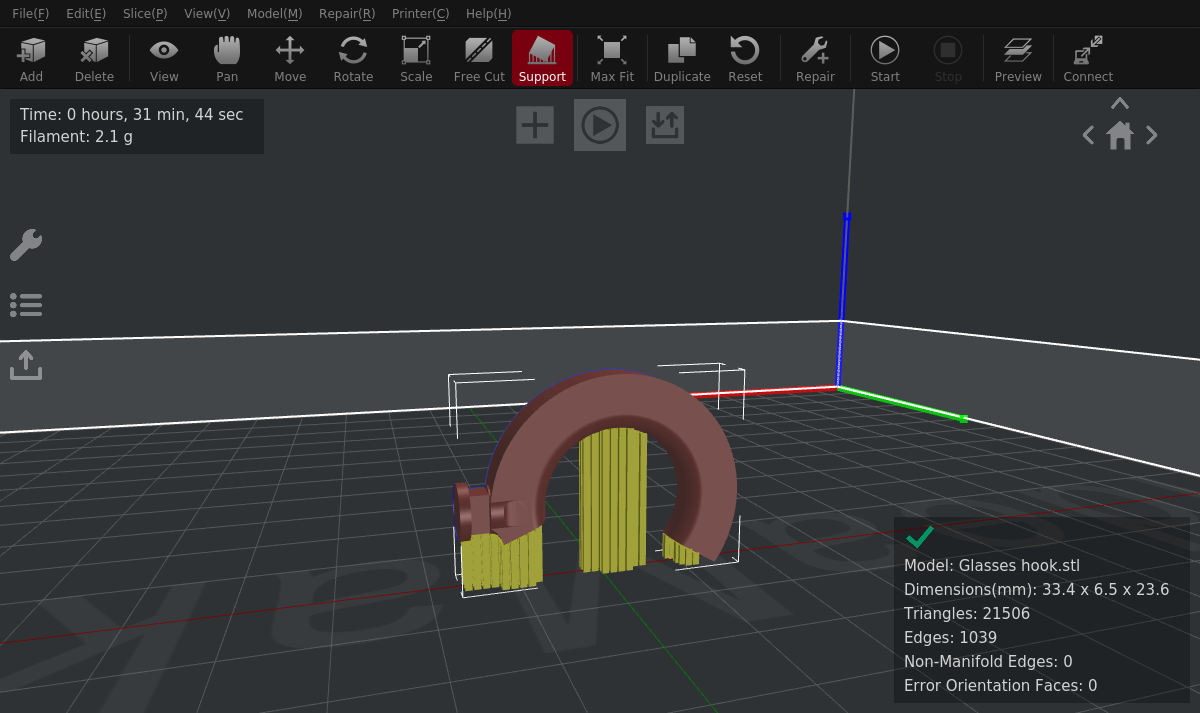Choose the Free Cut tool
This screenshot has height=713, width=1200.
click(x=479, y=58)
